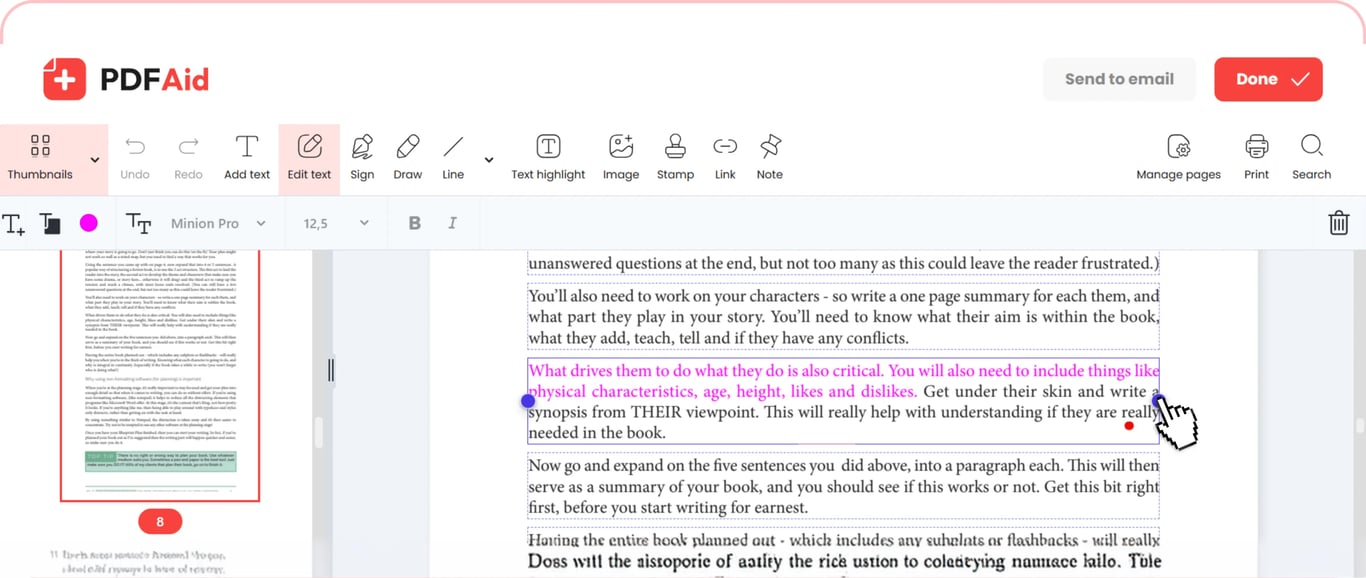The image size is (1366, 578).
Task: Open the Thumbnails panel button
Action: pyautogui.click(x=40, y=158)
